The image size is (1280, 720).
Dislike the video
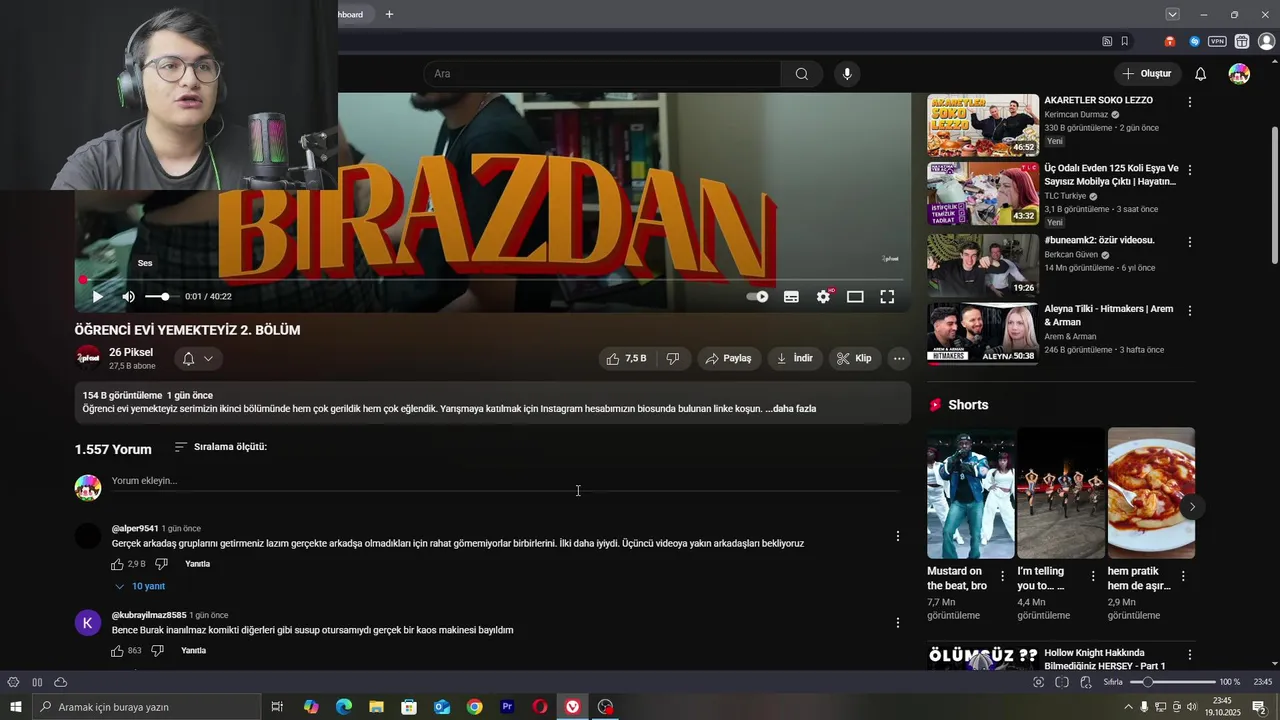pyautogui.click(x=673, y=358)
